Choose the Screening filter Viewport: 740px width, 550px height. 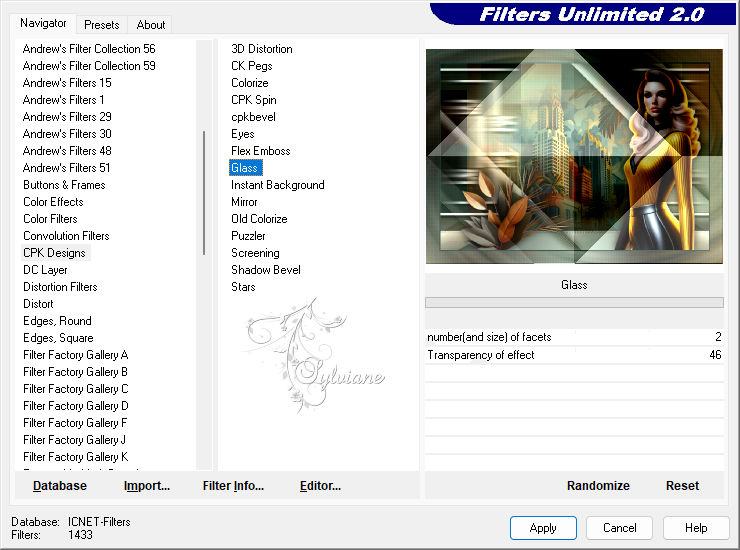coord(255,253)
